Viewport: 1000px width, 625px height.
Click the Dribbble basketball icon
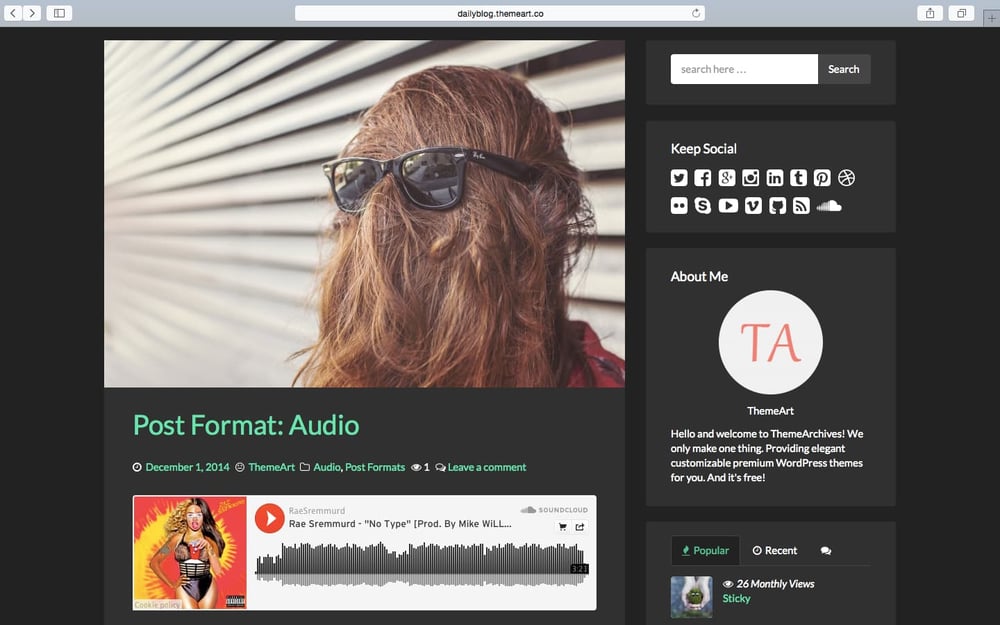(x=847, y=178)
